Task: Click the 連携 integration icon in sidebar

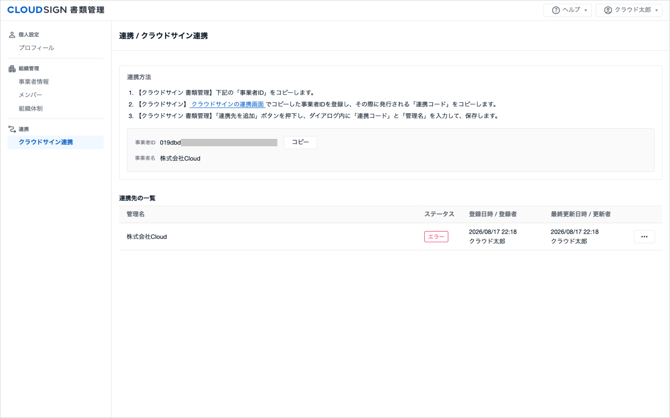Action: click(12, 129)
